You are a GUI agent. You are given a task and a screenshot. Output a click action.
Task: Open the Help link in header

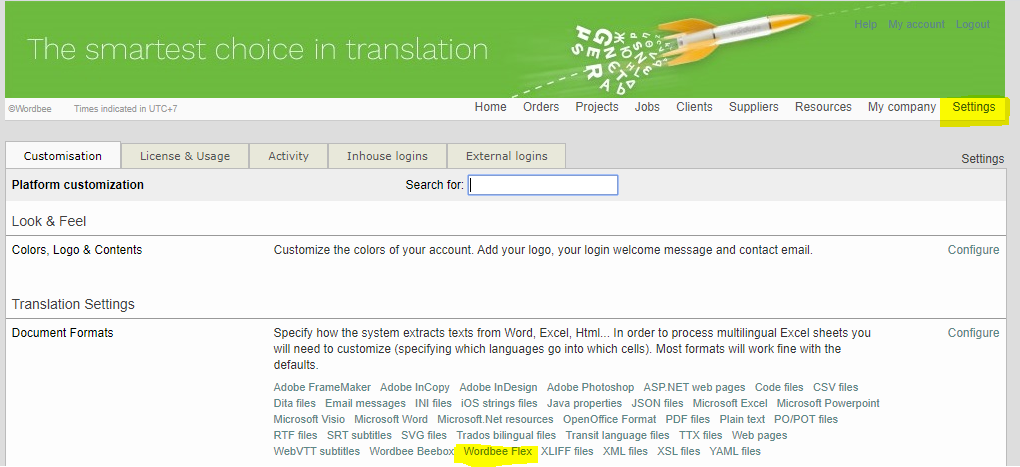coord(866,24)
